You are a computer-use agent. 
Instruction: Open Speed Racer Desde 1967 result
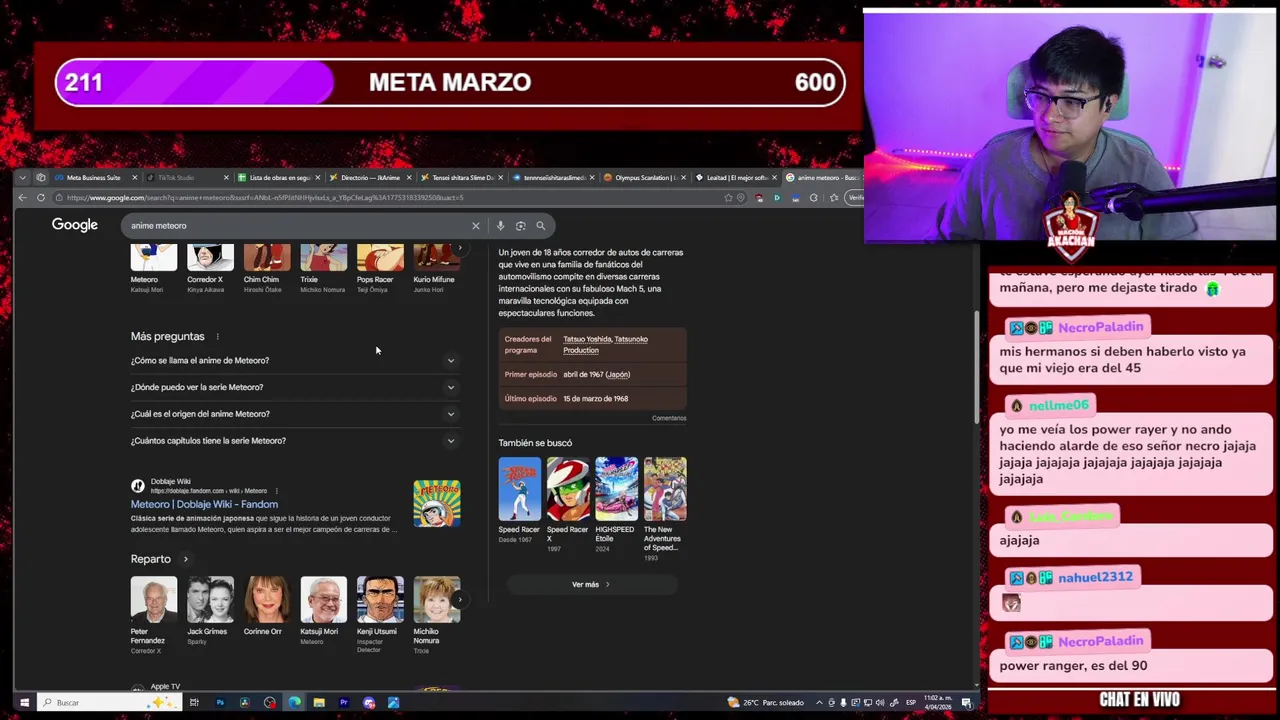(519, 501)
